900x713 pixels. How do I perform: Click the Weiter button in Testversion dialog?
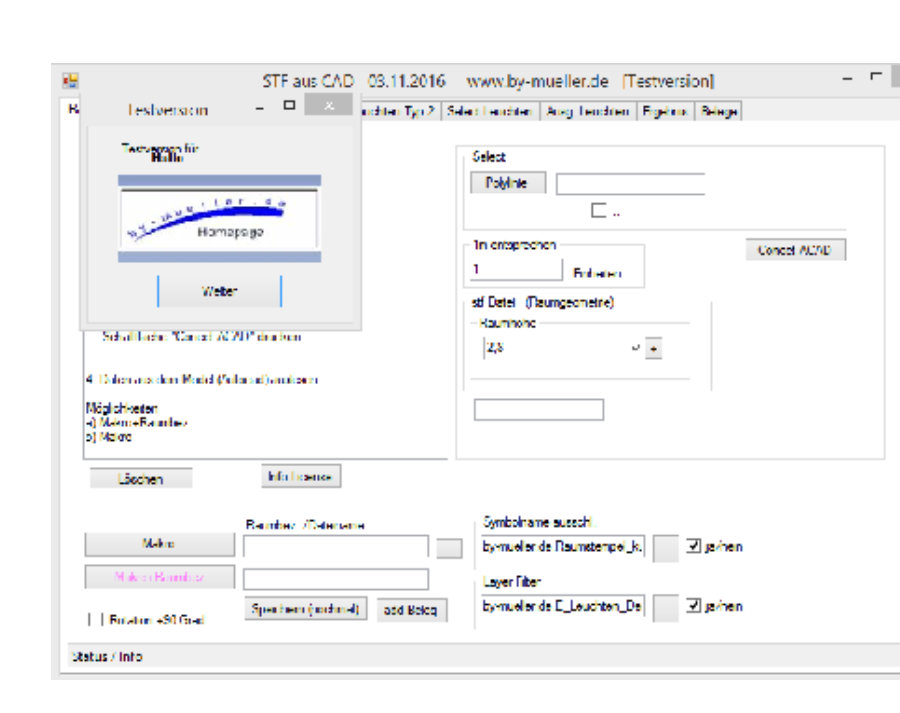point(219,291)
